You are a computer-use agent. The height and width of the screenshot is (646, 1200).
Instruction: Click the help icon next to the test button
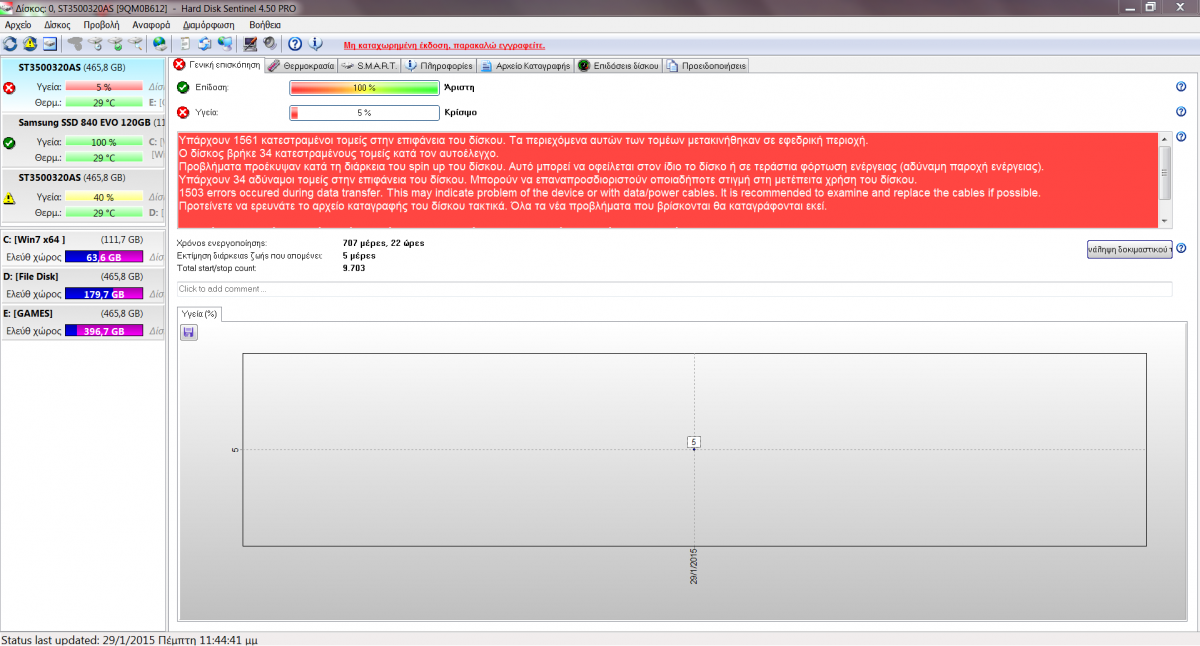point(1181,248)
